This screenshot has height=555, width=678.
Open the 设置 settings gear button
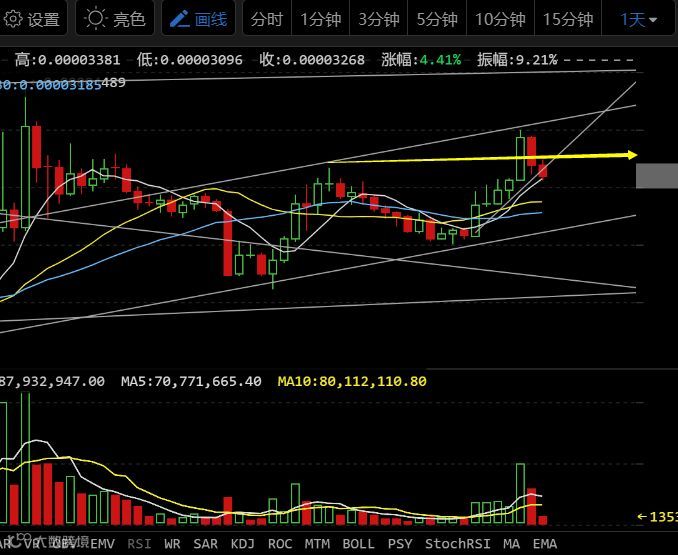(32, 19)
